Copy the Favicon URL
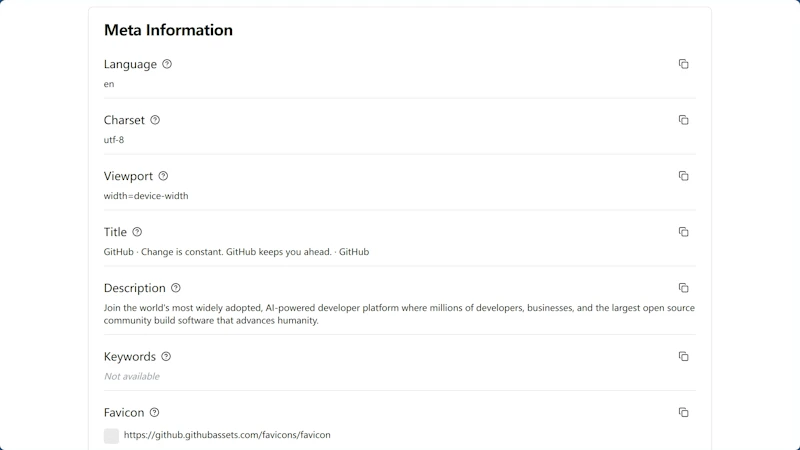Image resolution: width=800 pixels, height=450 pixels. [x=683, y=412]
